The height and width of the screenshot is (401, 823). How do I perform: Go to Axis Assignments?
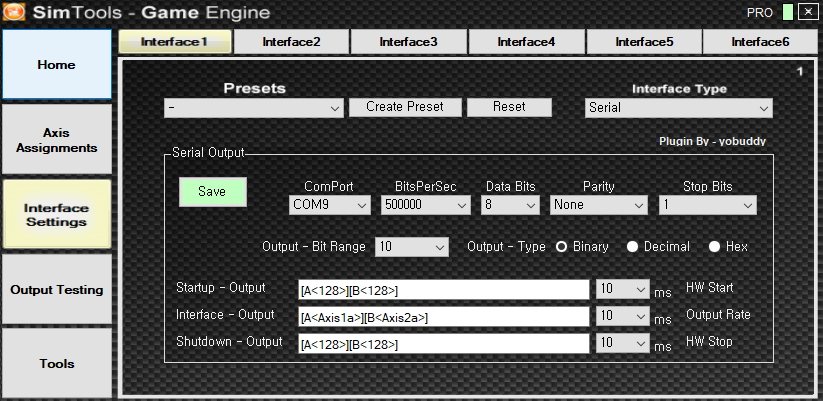[x=56, y=140]
